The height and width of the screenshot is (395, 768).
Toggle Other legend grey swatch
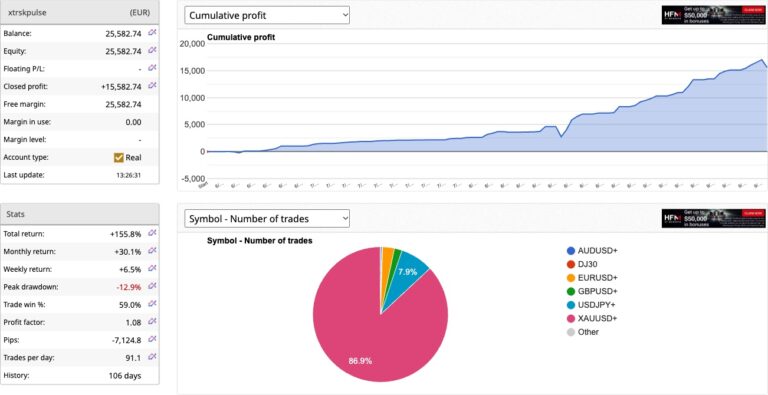point(571,332)
